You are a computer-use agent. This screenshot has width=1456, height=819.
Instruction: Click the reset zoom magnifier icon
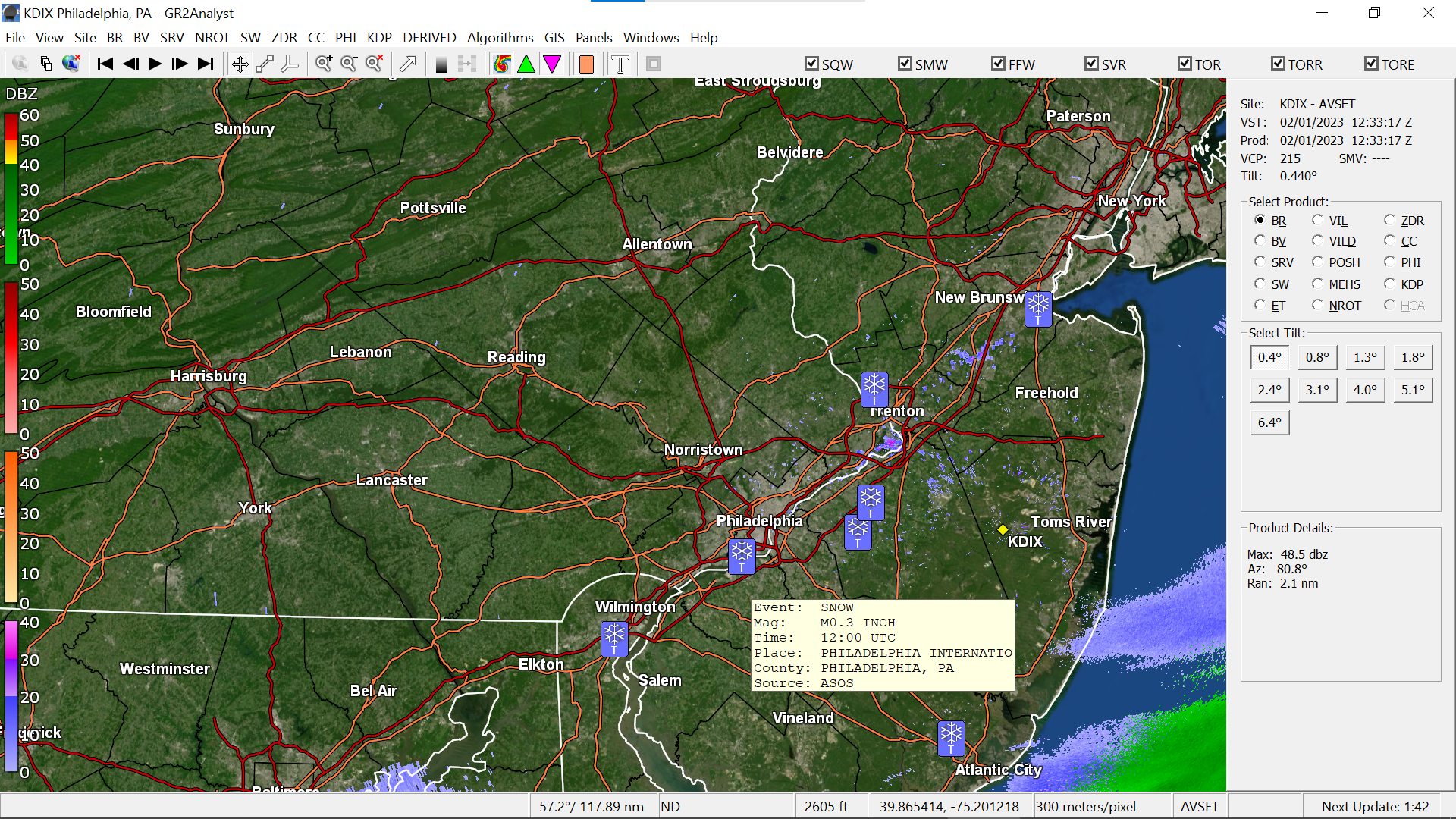click(374, 64)
